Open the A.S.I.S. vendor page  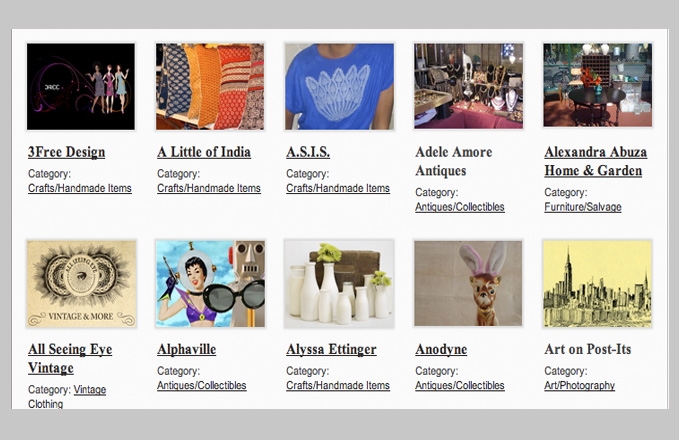tap(308, 152)
